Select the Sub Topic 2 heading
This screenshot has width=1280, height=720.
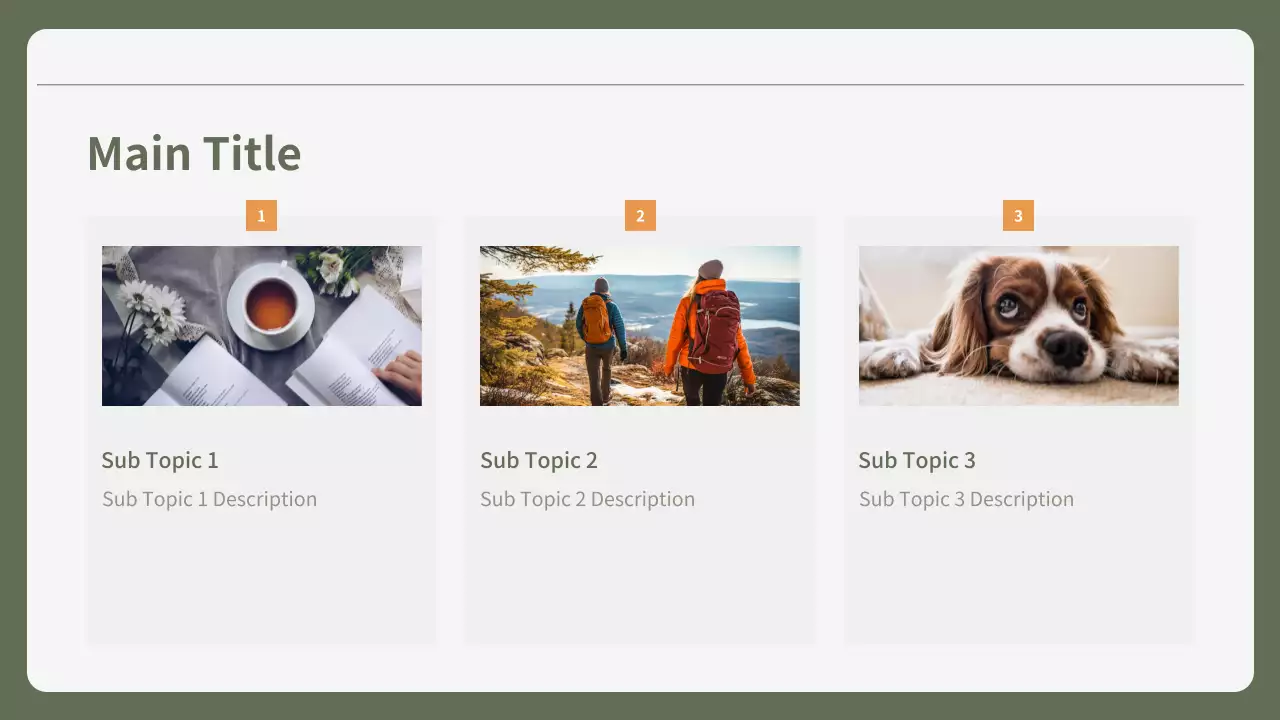click(539, 460)
